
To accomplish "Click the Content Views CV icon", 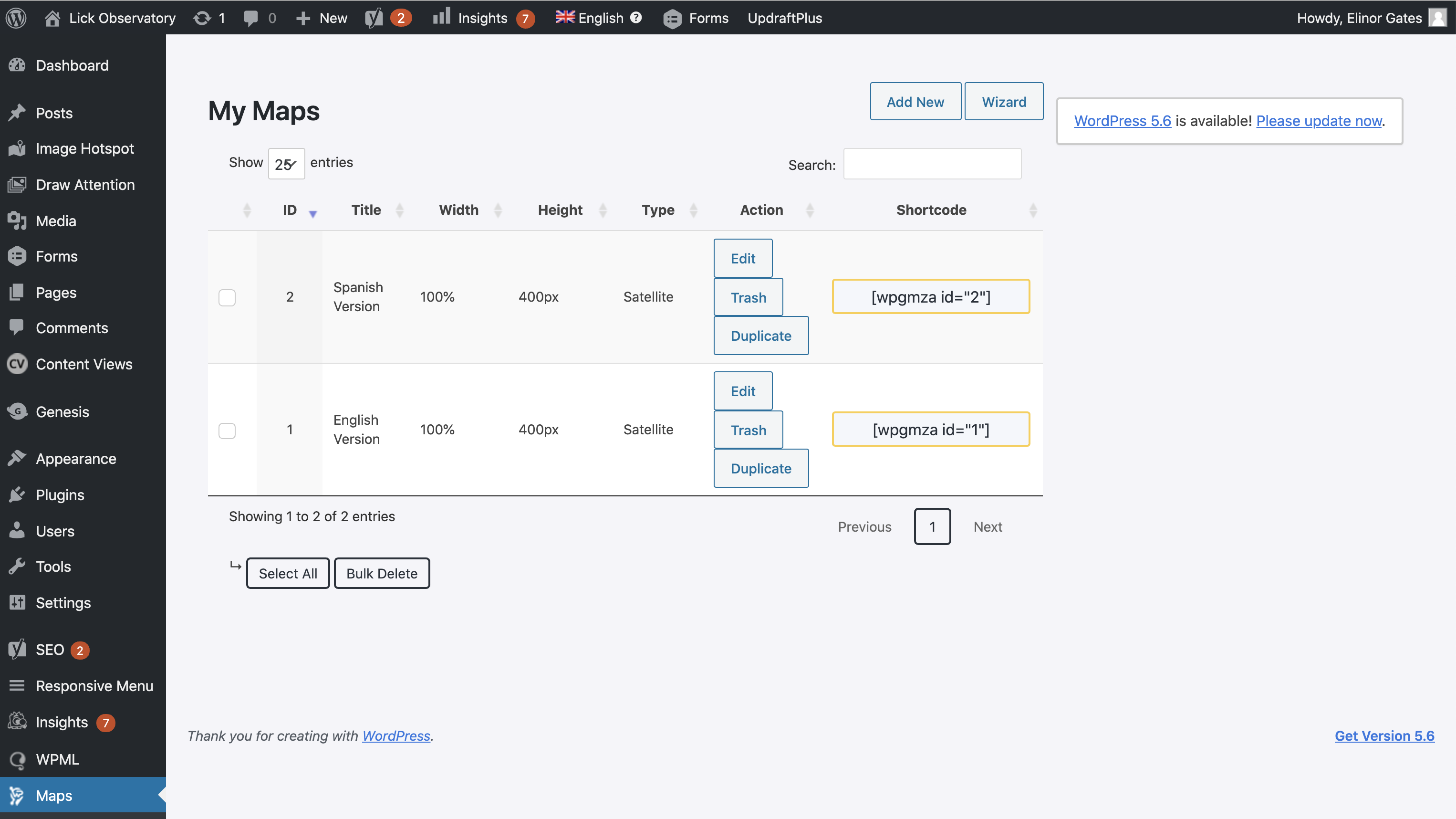I will pos(17,364).
